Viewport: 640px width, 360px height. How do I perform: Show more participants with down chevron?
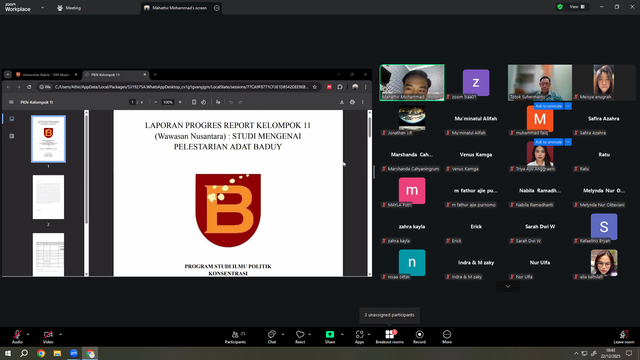tap(508, 286)
